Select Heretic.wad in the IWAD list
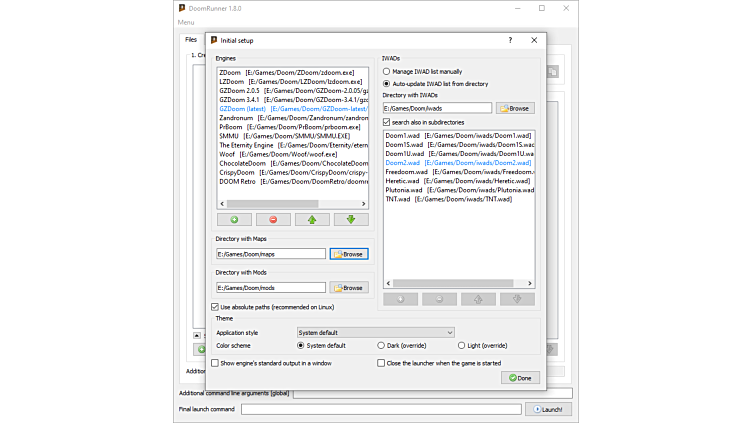752x423 pixels. click(408, 180)
